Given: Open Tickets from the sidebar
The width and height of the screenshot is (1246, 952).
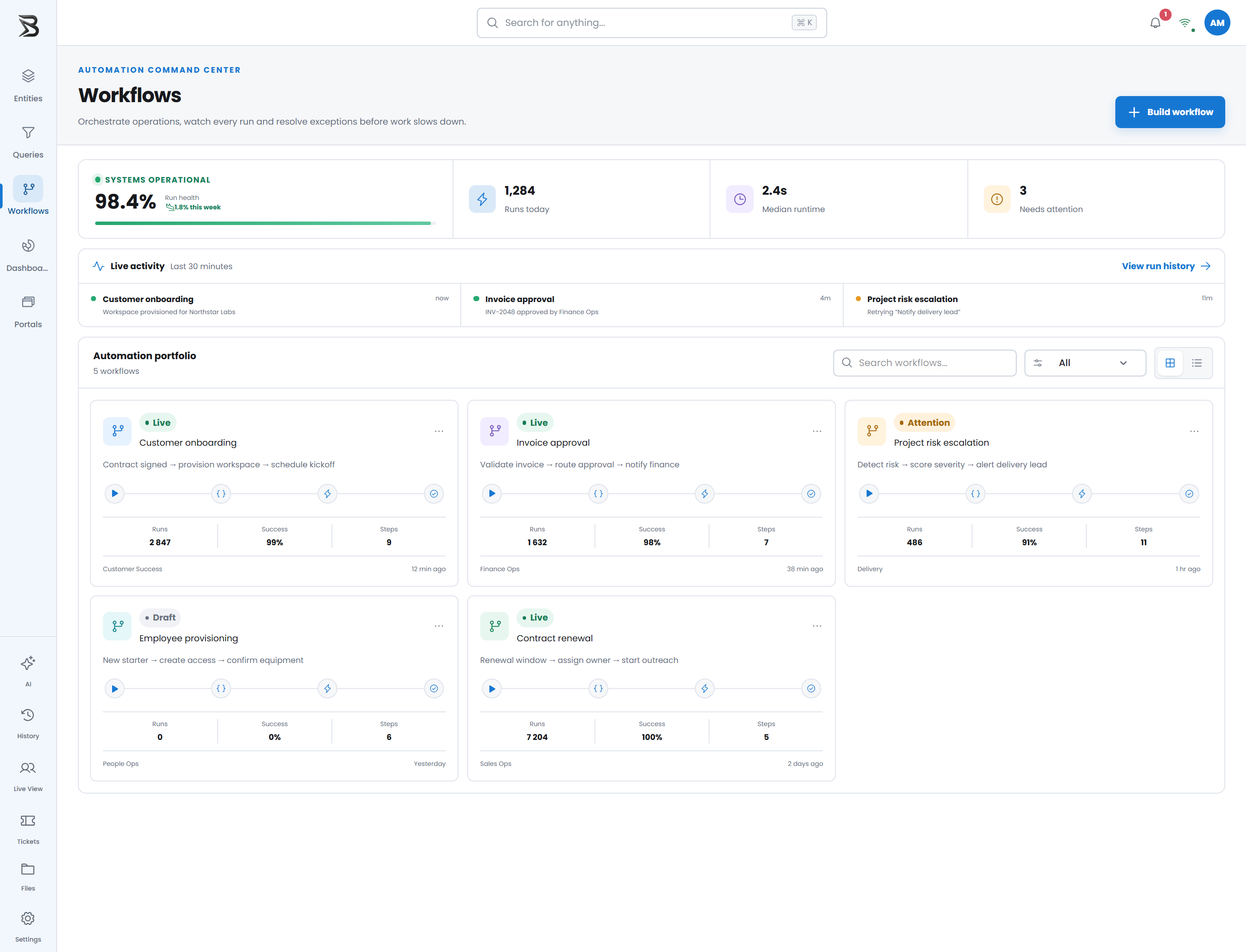Looking at the screenshot, I should coord(28,829).
